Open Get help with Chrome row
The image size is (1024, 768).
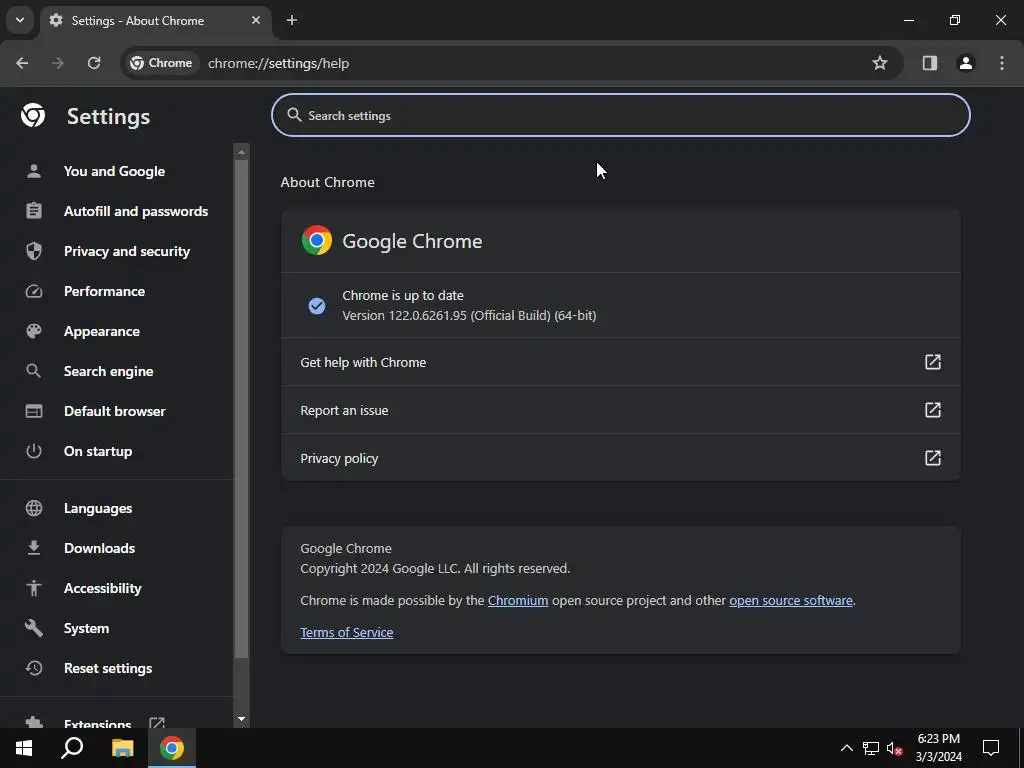point(620,362)
